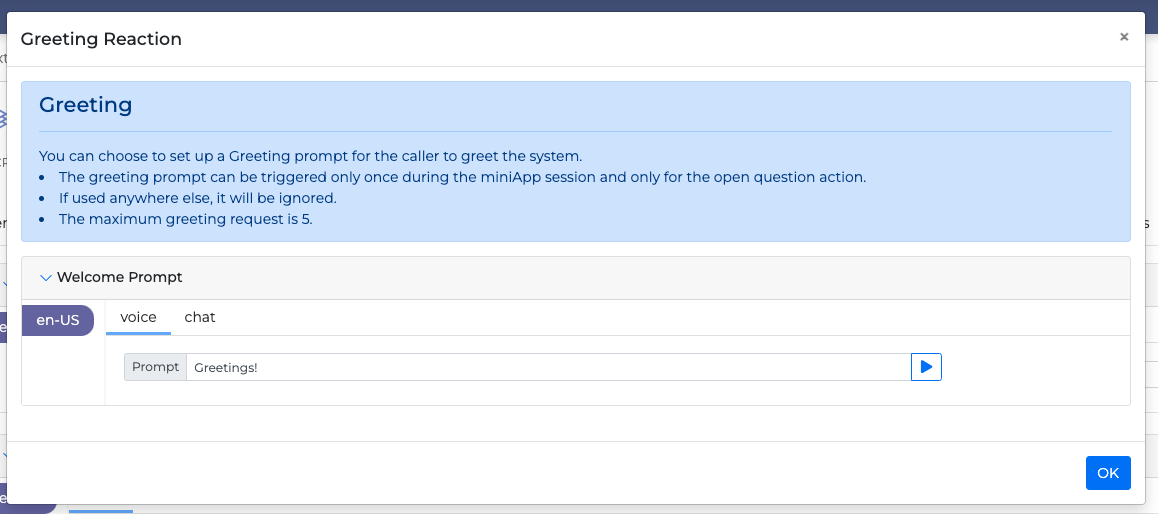Click the Greeting Reaction dialog title
Image resolution: width=1158 pixels, height=514 pixels.
pyautogui.click(x=101, y=39)
